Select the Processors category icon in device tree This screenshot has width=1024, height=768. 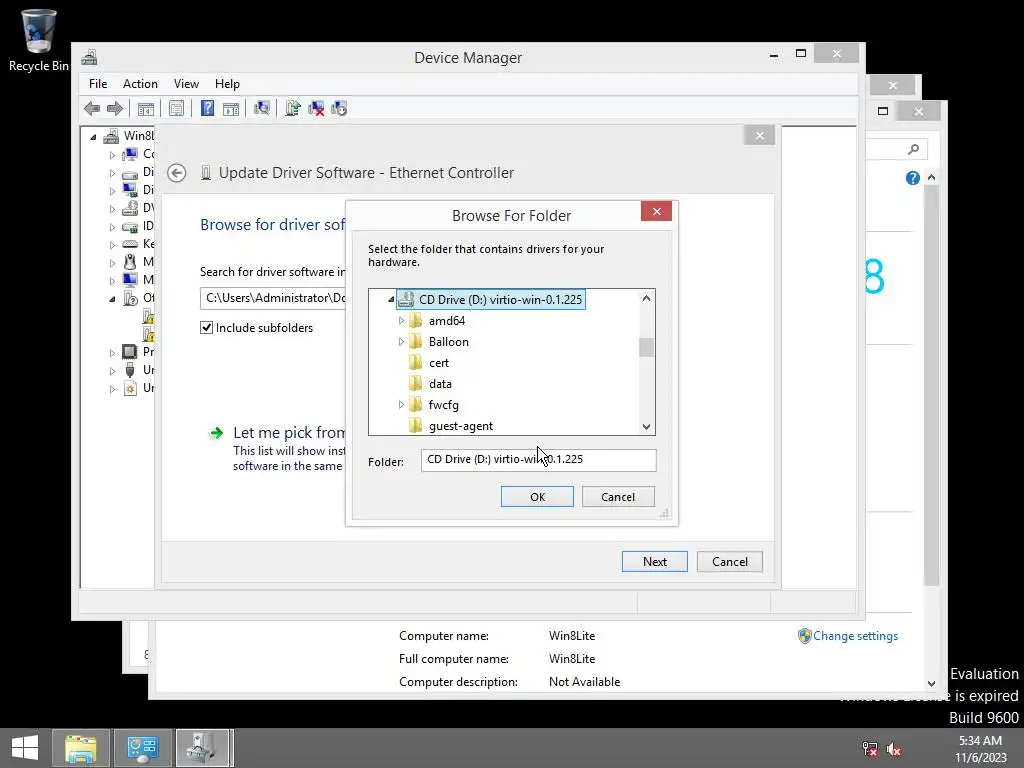pos(130,352)
